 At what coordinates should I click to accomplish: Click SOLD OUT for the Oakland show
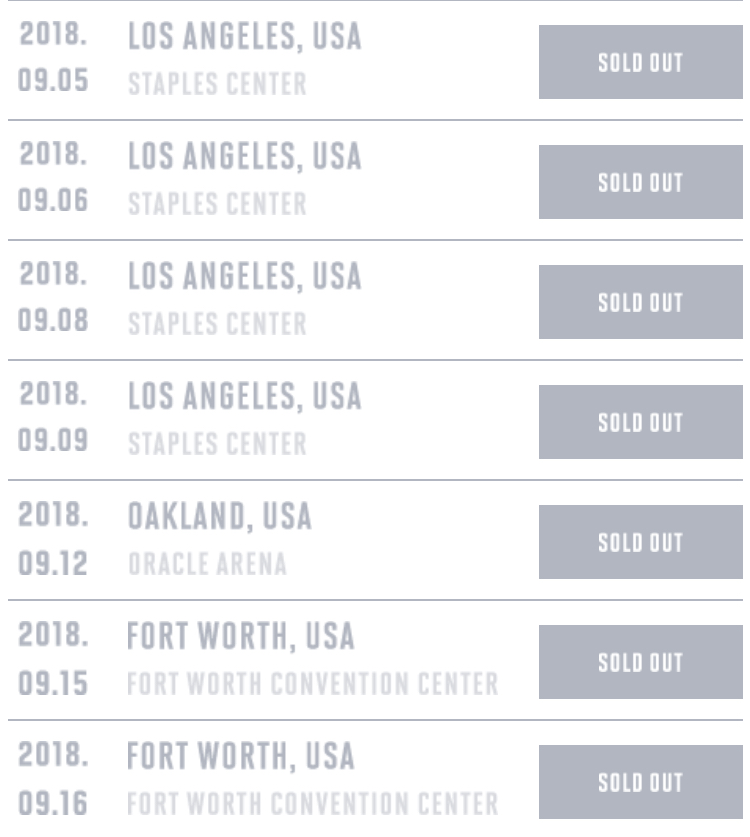pyautogui.click(x=640, y=542)
